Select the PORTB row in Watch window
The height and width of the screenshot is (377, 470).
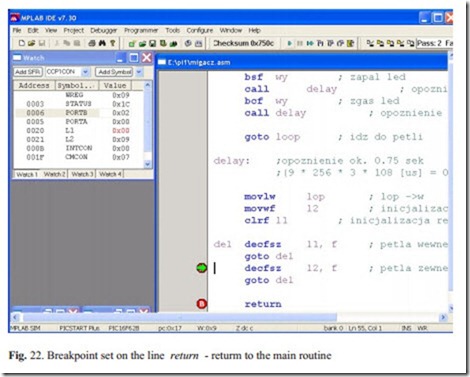(79, 113)
